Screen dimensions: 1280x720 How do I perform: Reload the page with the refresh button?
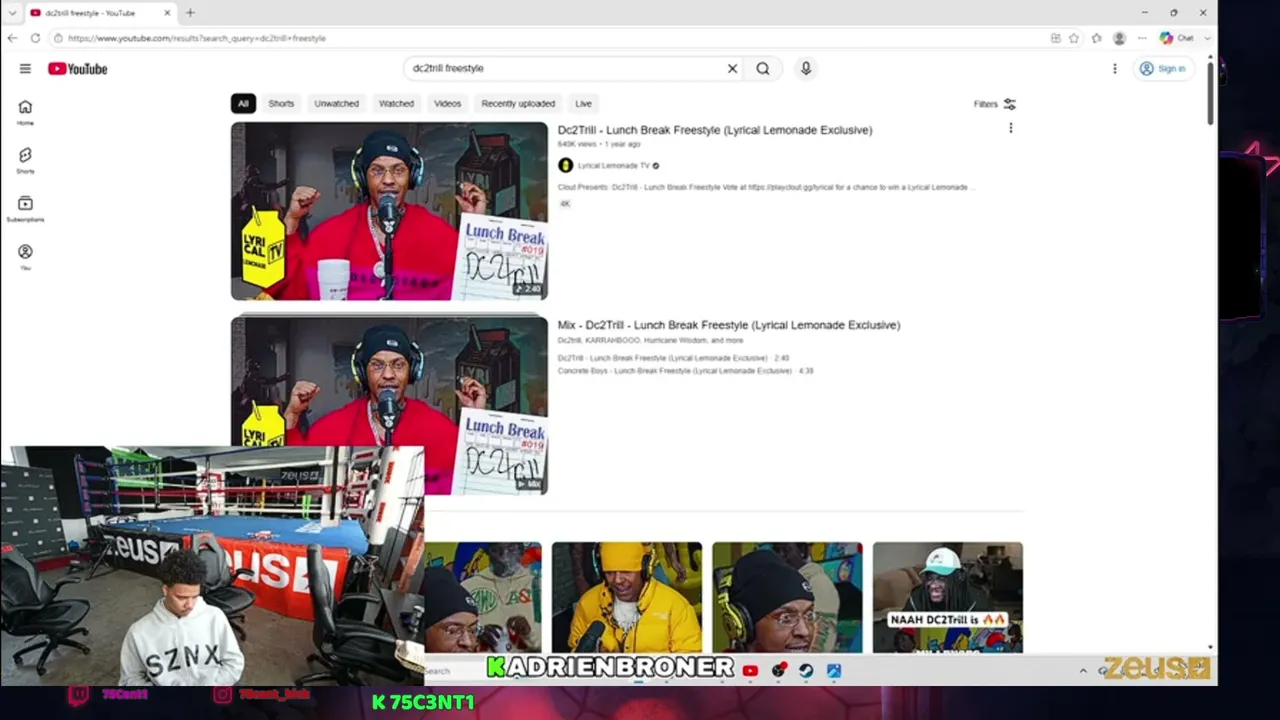coord(35,38)
